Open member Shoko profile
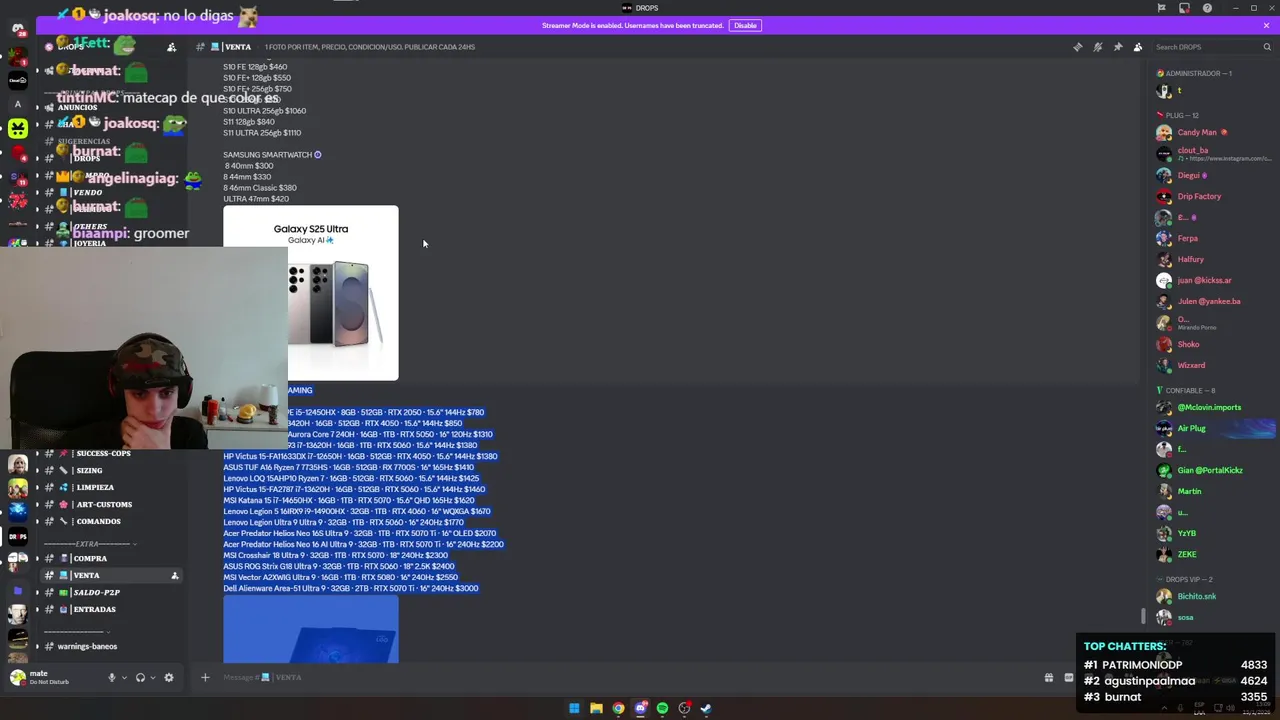This screenshot has width=1280, height=720. 1188,344
